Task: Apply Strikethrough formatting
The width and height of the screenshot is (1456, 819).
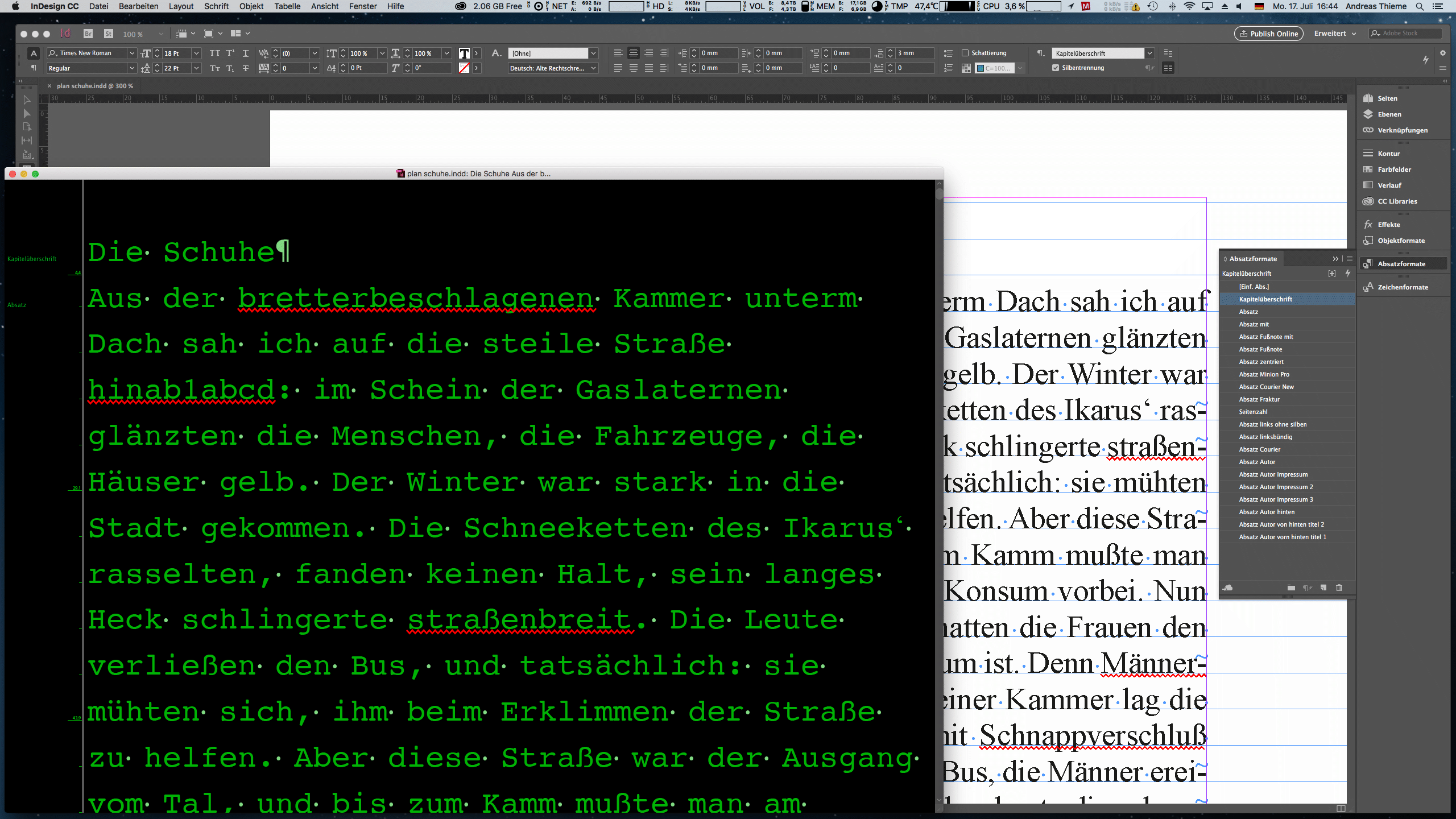Action: pos(246,68)
